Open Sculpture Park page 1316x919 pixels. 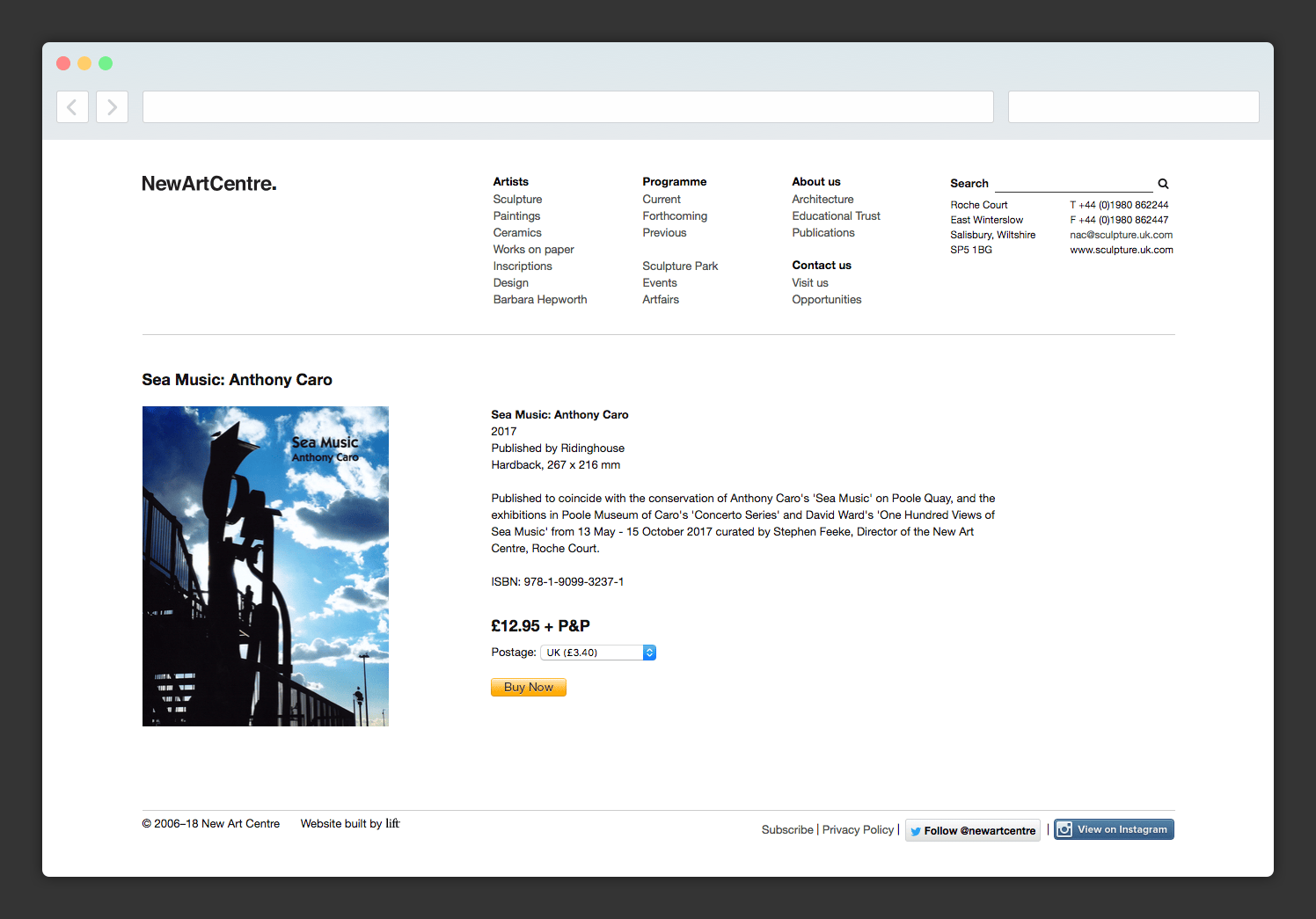(681, 266)
